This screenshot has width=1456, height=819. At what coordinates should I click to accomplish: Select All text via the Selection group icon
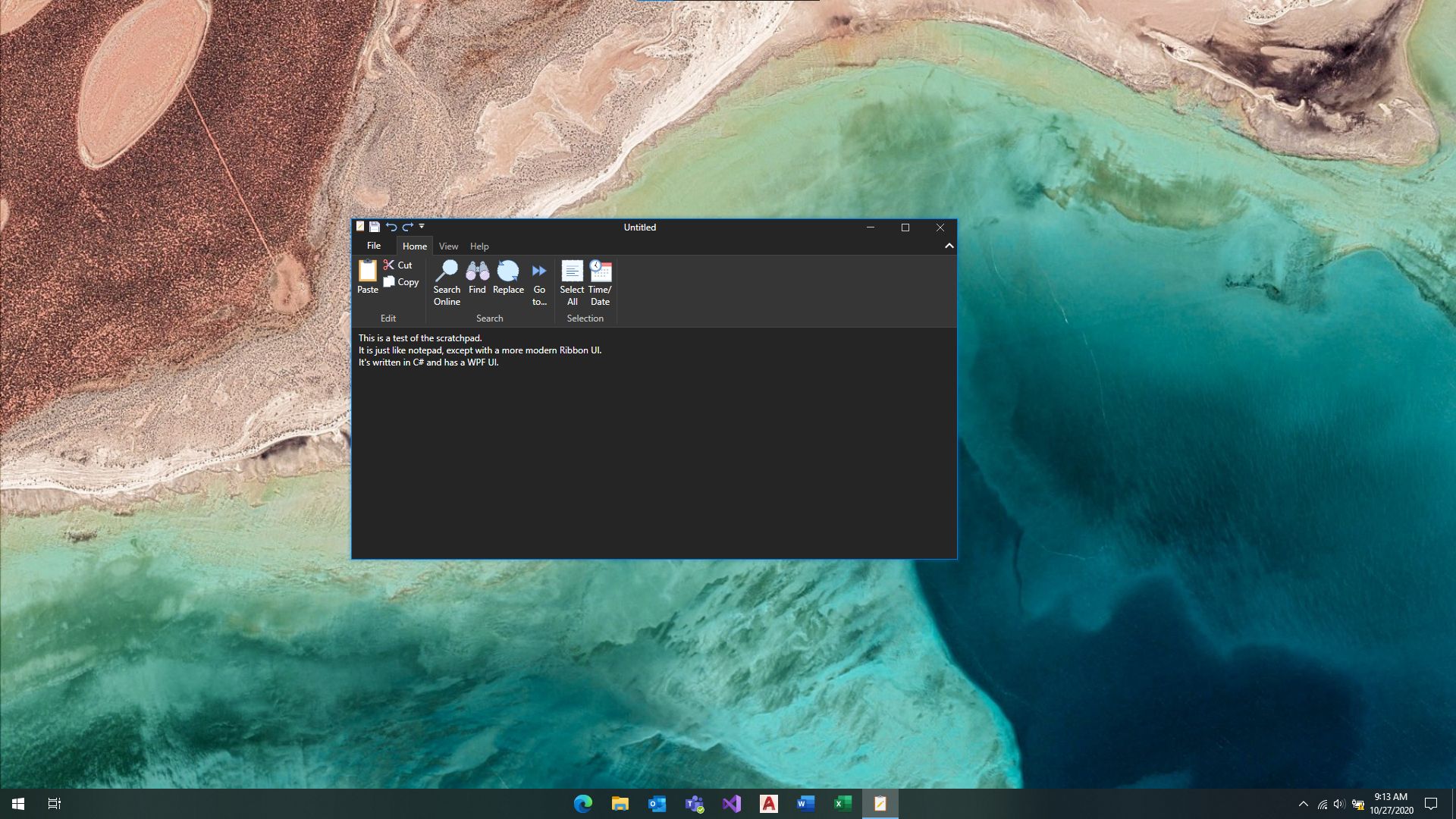point(572,281)
